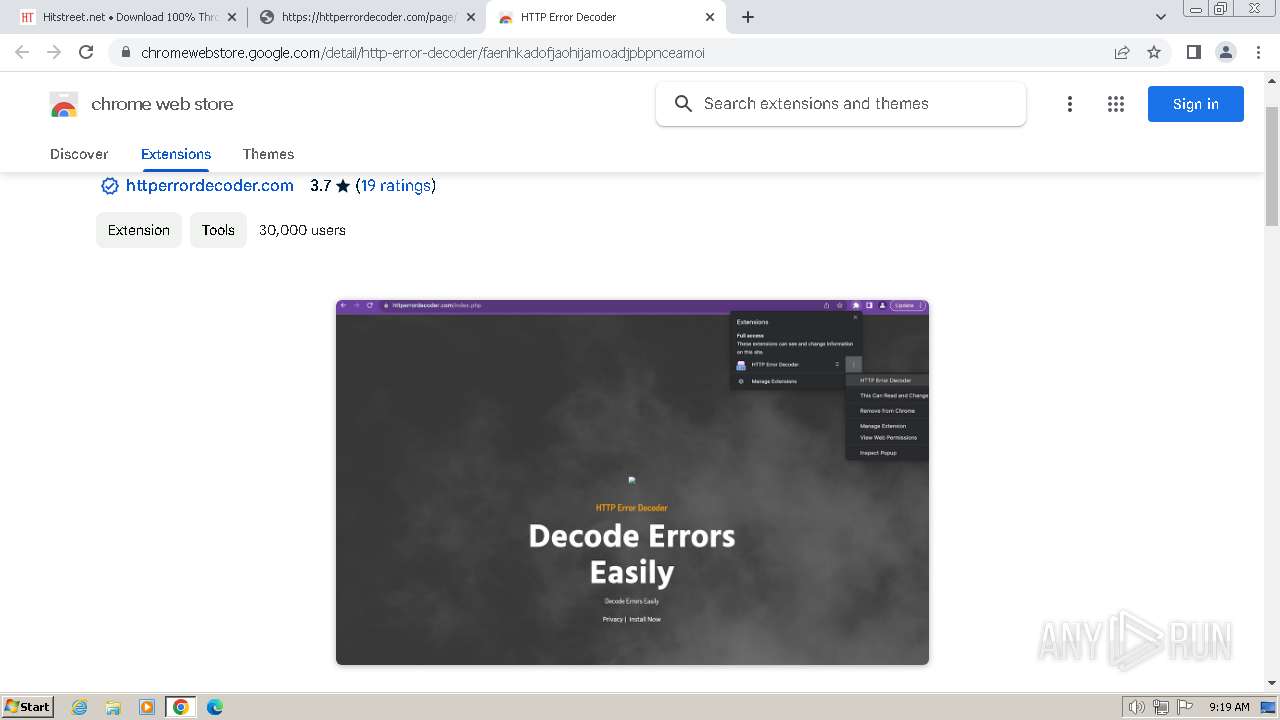This screenshot has width=1280, height=720.
Task: Share this page icon in address bar
Action: pyautogui.click(x=1122, y=52)
